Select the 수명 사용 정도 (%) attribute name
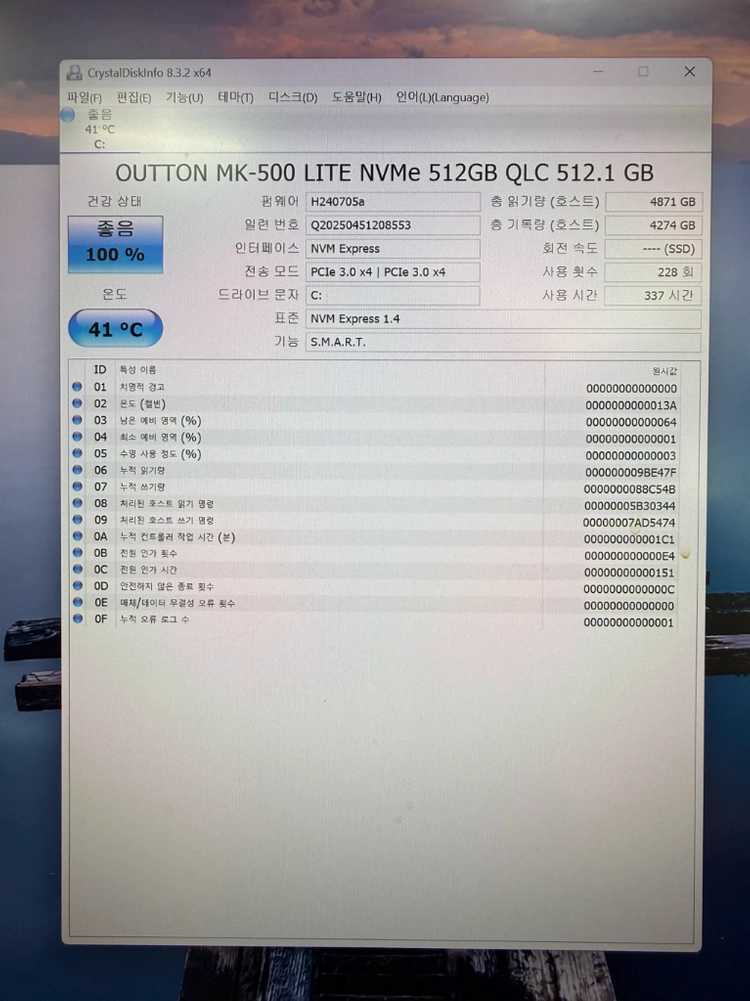 (x=160, y=454)
